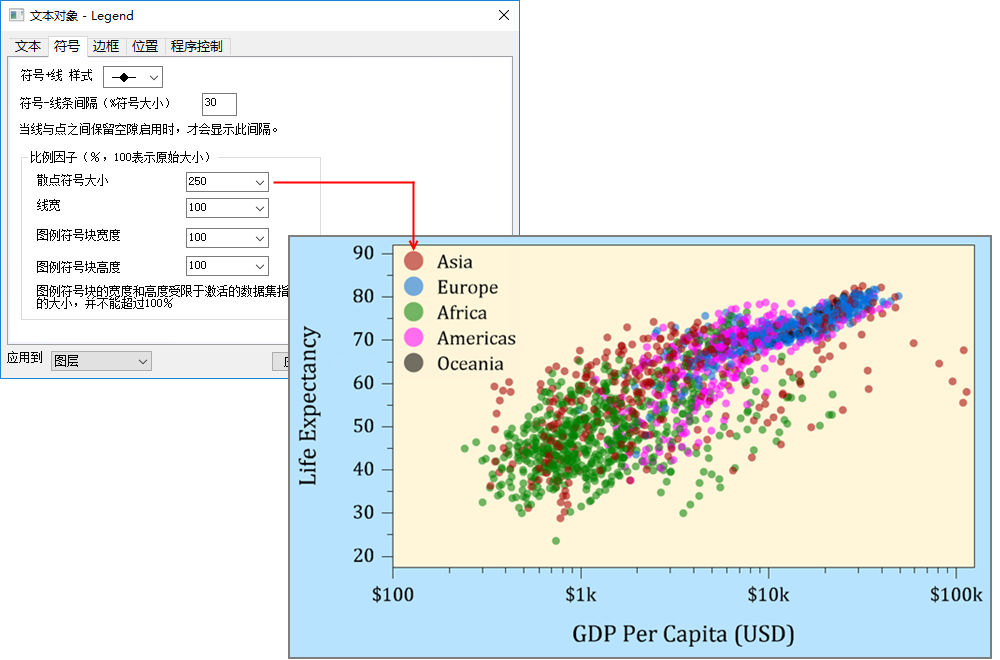Expand the 符号+线 样式 style dropdown
This screenshot has height=660, width=1000.
pos(133,77)
